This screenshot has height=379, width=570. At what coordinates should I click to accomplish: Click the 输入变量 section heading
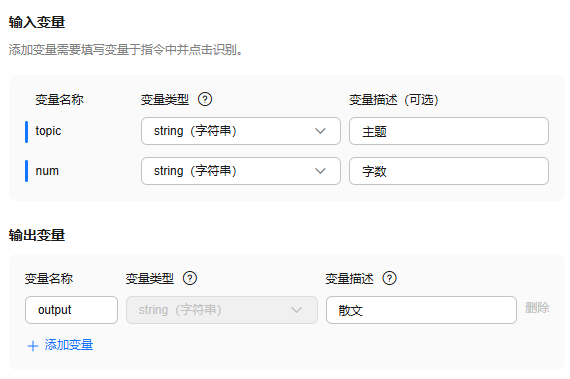point(37,22)
